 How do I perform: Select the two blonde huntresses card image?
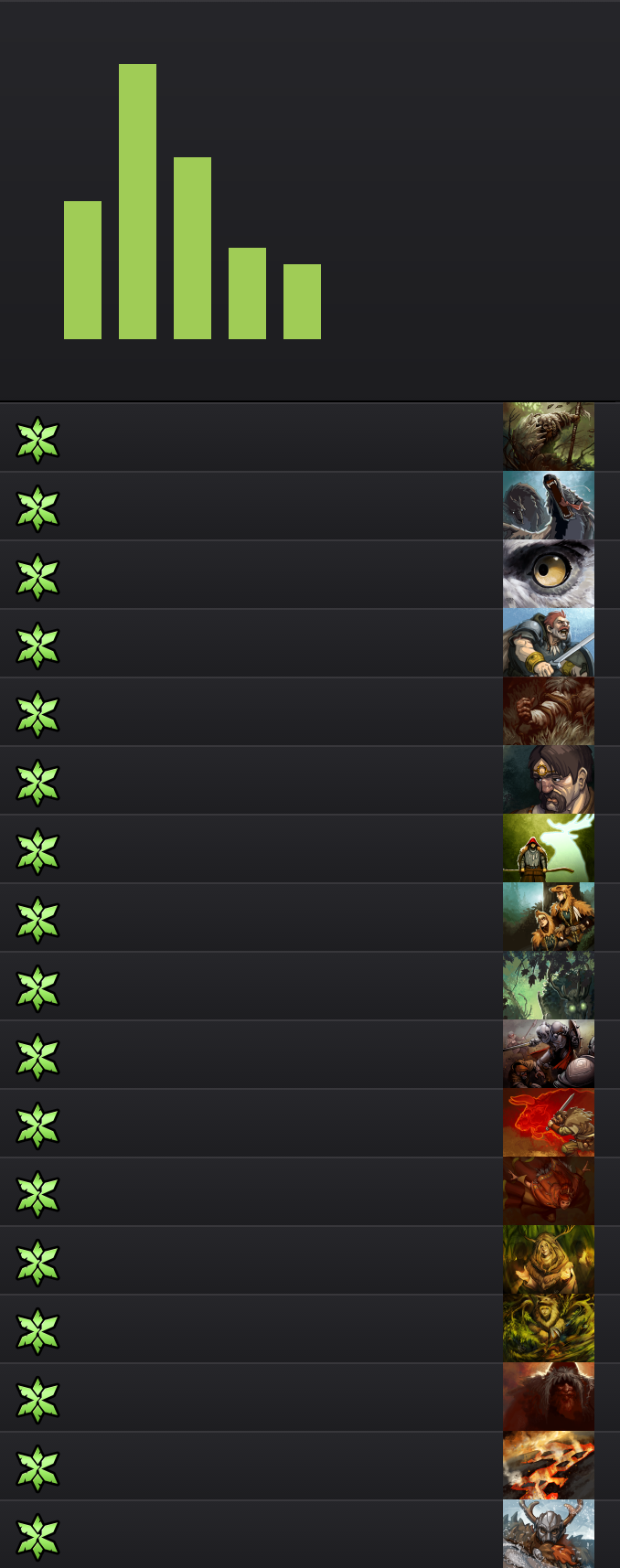549,917
